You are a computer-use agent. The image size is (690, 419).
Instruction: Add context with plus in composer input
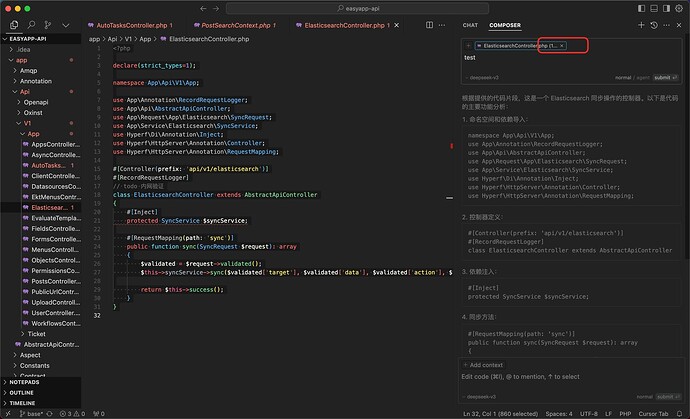pos(468,46)
